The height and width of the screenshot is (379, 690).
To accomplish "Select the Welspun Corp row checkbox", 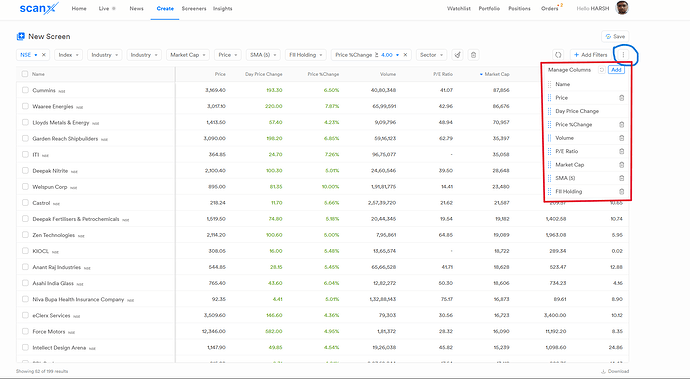I will (x=25, y=187).
